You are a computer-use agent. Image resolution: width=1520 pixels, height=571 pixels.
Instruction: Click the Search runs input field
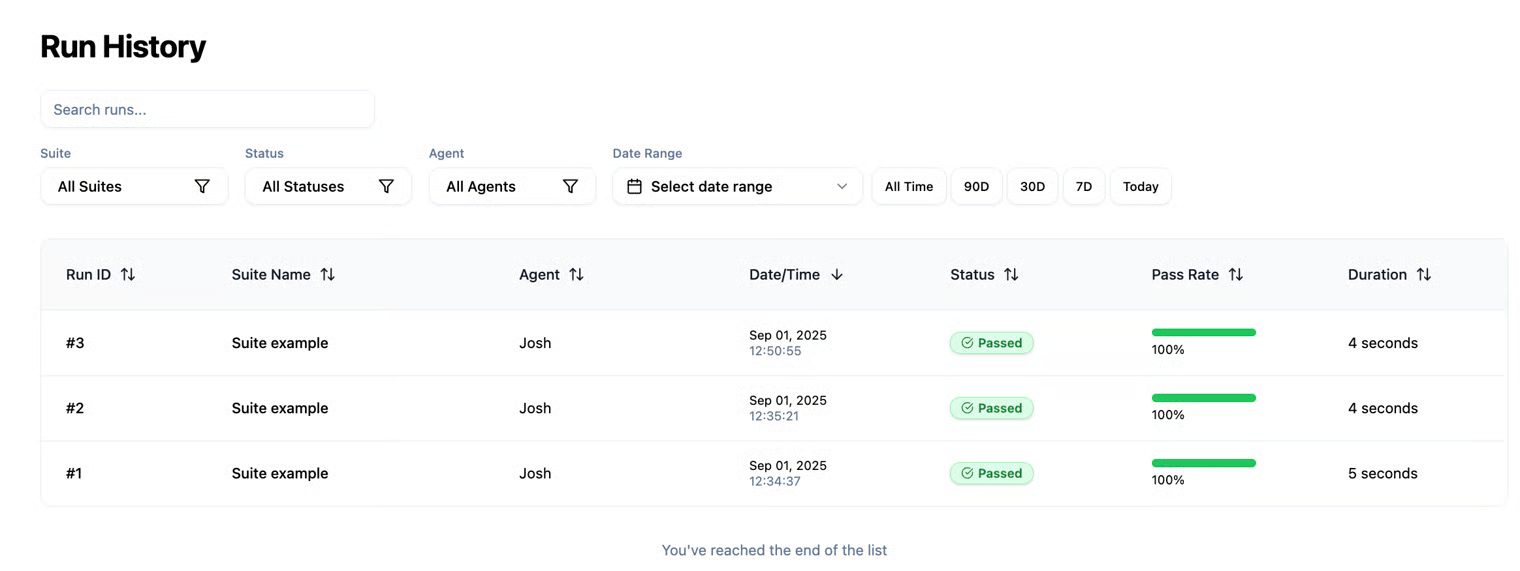pyautogui.click(x=207, y=109)
